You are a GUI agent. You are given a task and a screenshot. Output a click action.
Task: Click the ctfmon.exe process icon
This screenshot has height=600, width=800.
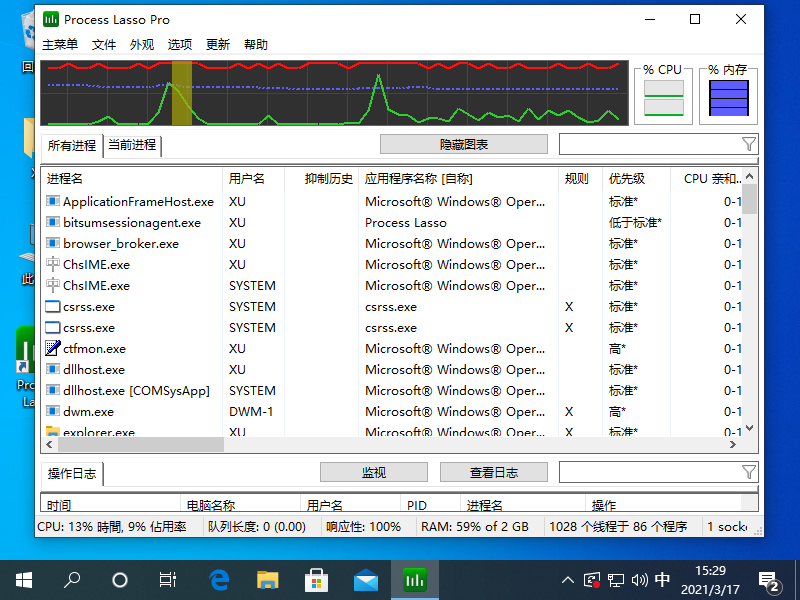click(53, 349)
